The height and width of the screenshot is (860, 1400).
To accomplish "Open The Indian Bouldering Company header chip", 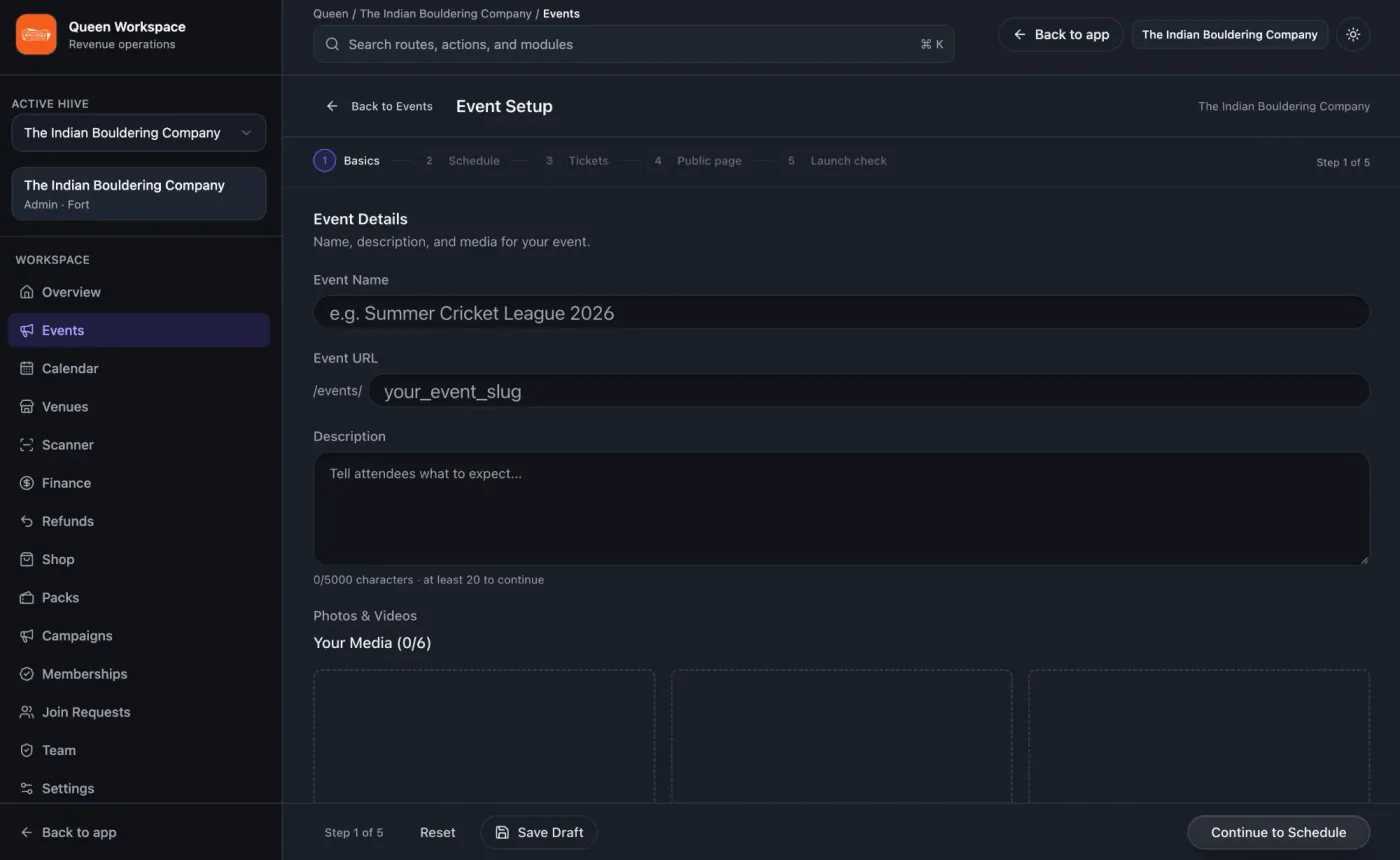I will [1230, 34].
